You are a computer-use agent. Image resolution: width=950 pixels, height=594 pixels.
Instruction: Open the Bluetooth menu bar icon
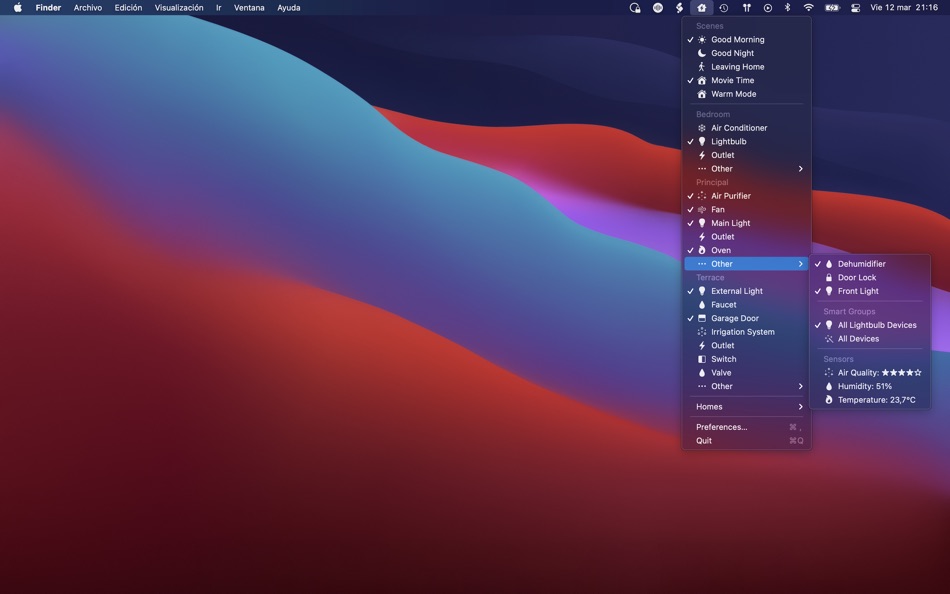coord(788,8)
